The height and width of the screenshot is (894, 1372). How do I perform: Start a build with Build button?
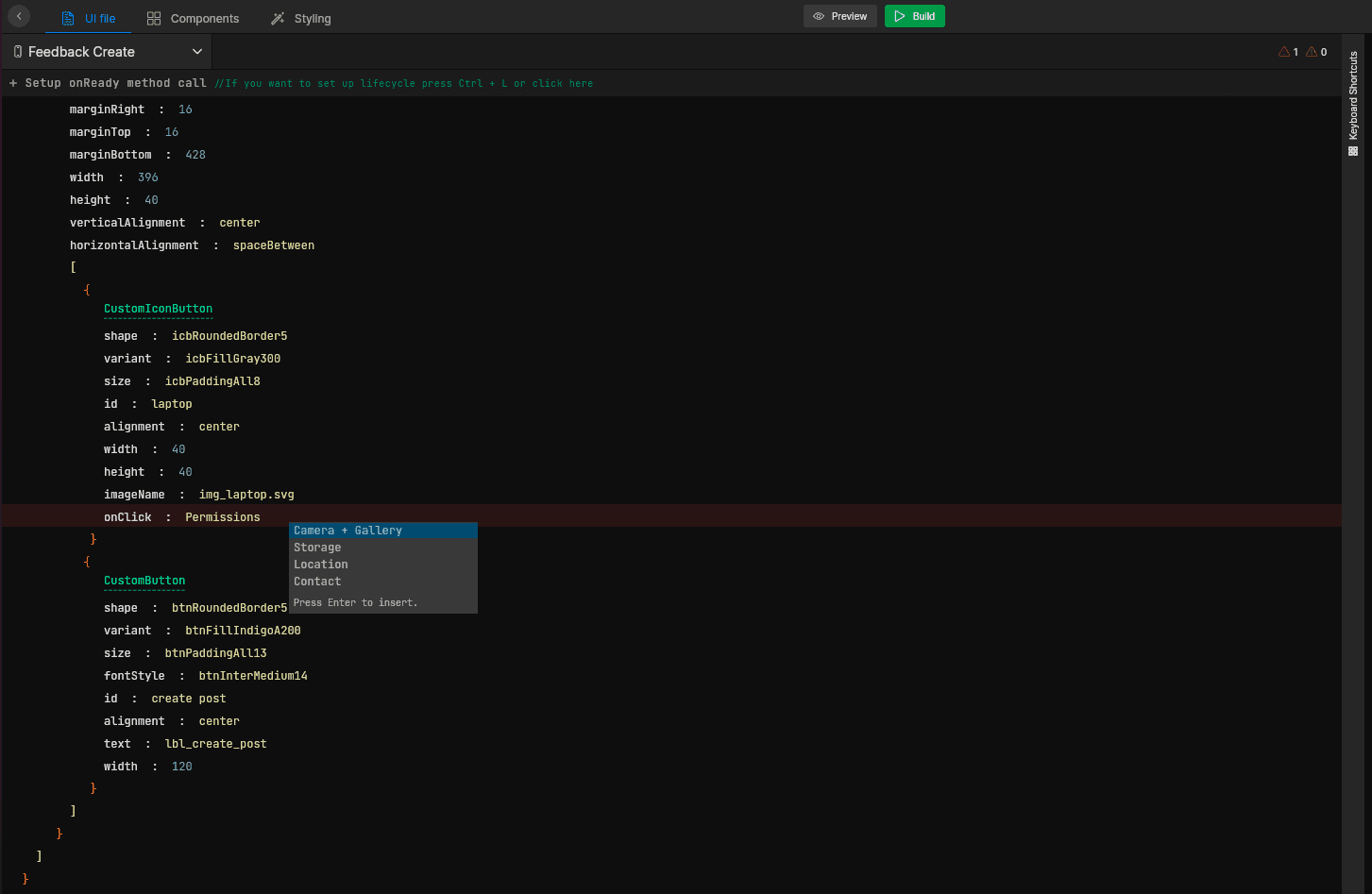pyautogui.click(x=914, y=16)
